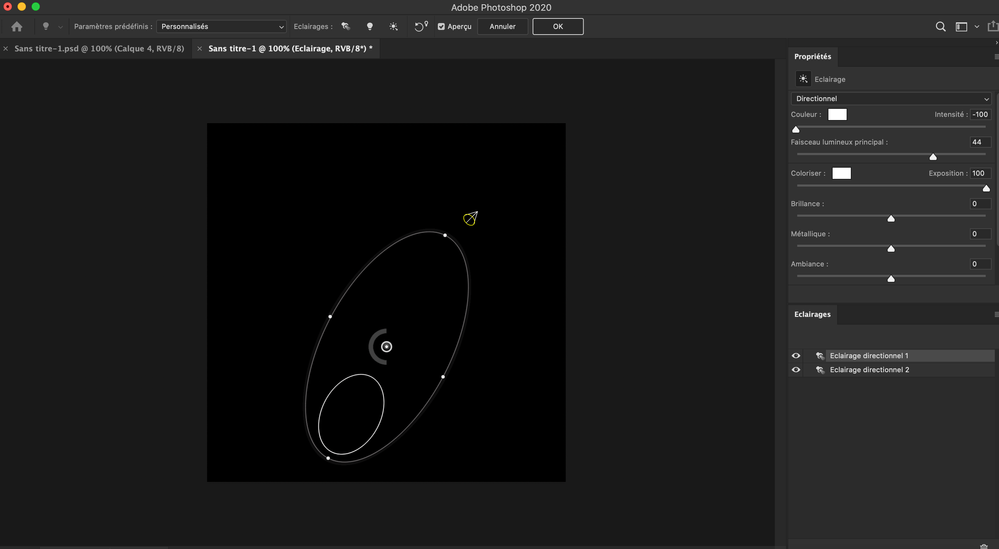Add a new point light bulb icon
The width and height of the screenshot is (999, 549).
click(x=370, y=27)
